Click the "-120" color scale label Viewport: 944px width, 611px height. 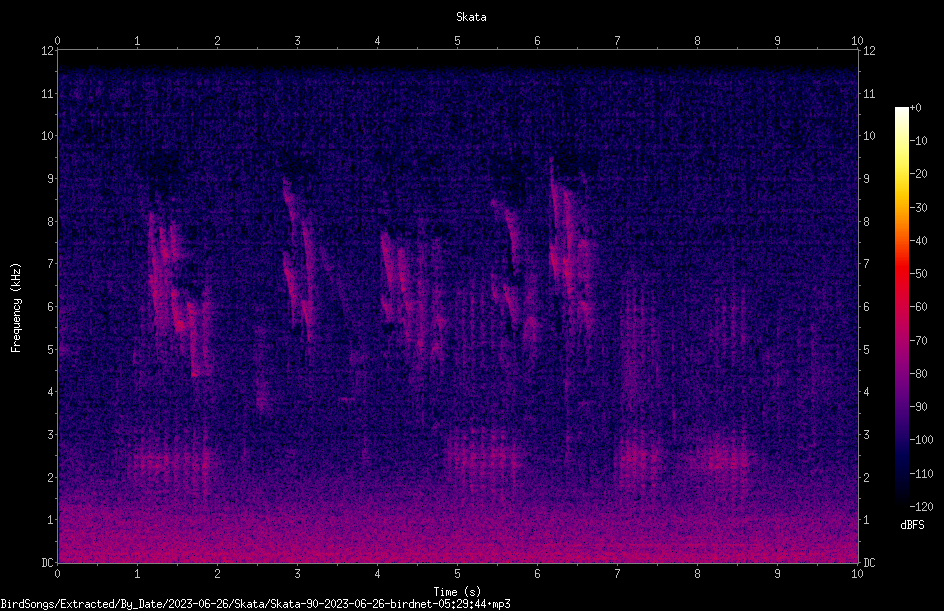(921, 506)
